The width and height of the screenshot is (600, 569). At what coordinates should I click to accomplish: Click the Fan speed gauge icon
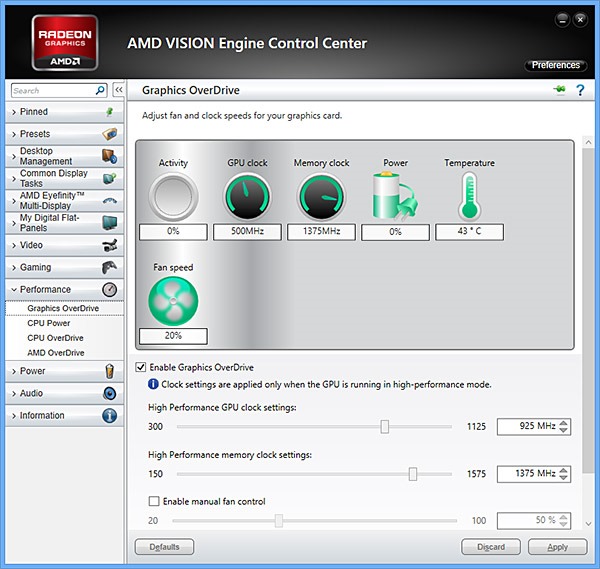point(174,300)
